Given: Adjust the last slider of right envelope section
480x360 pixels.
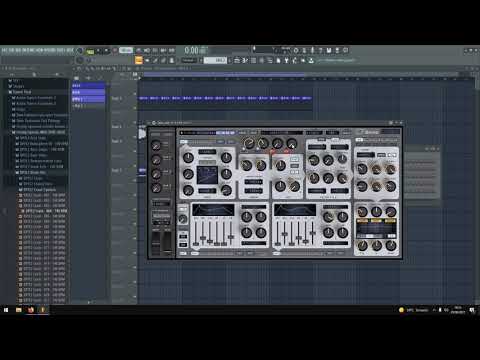Looking at the screenshot, I should coord(313,233).
